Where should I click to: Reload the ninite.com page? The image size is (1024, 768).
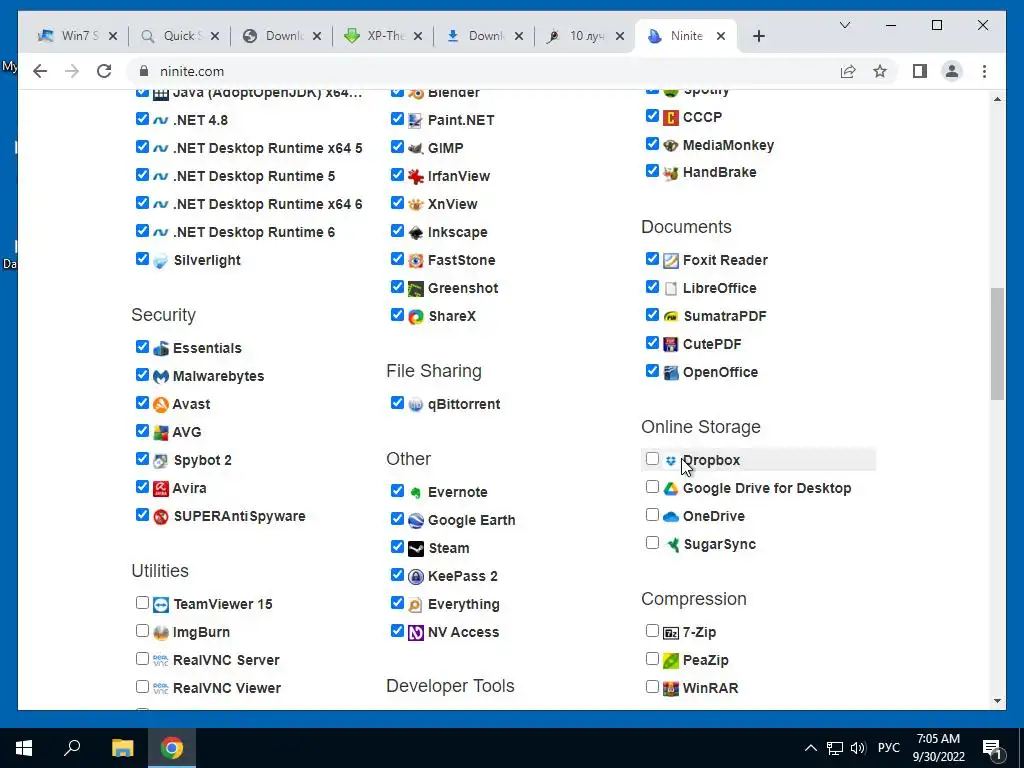(104, 71)
